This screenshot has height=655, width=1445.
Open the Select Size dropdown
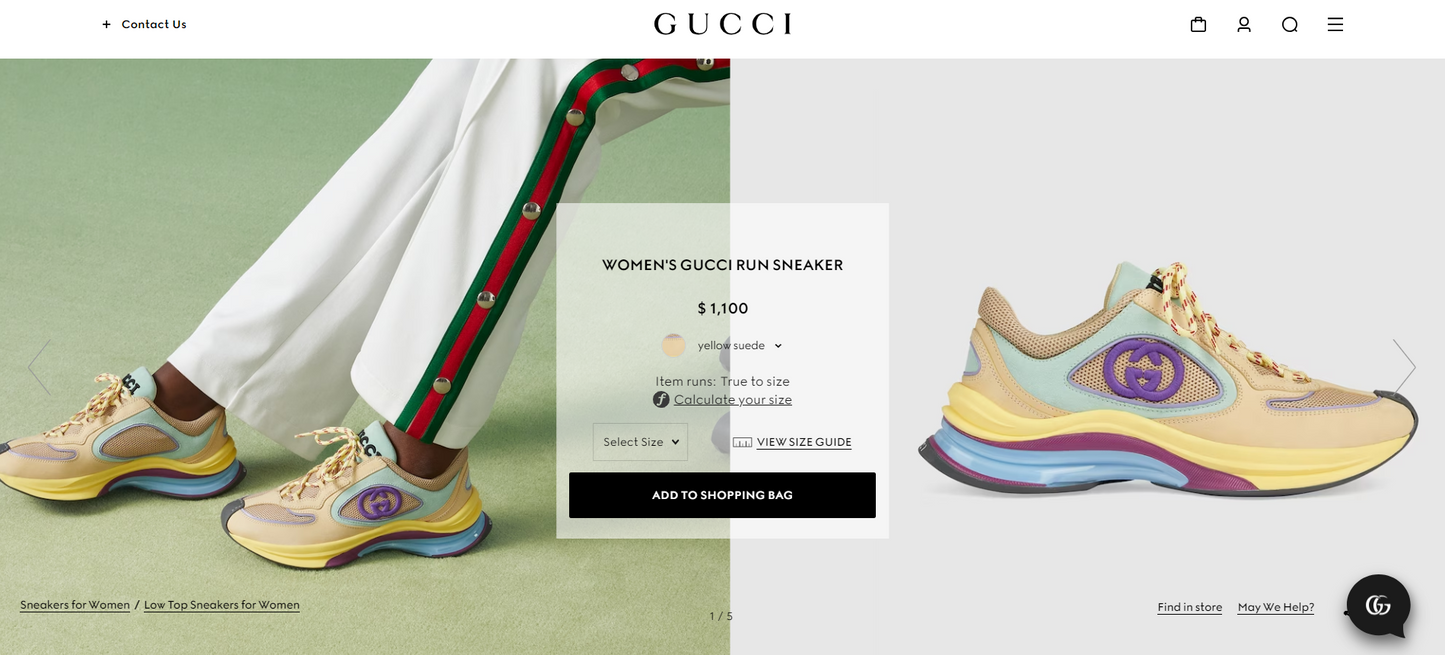pos(640,442)
